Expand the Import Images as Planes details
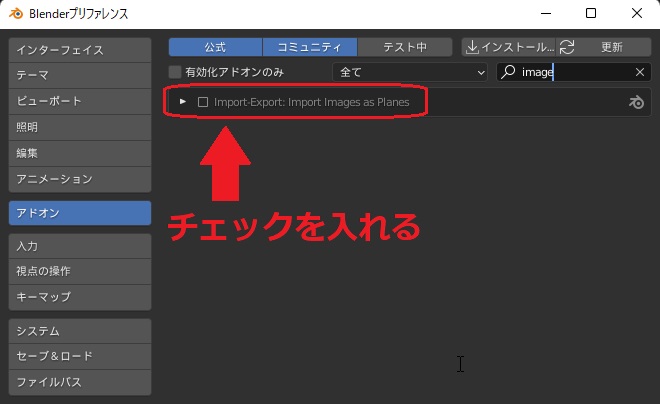This screenshot has width=660, height=404. coord(182,102)
